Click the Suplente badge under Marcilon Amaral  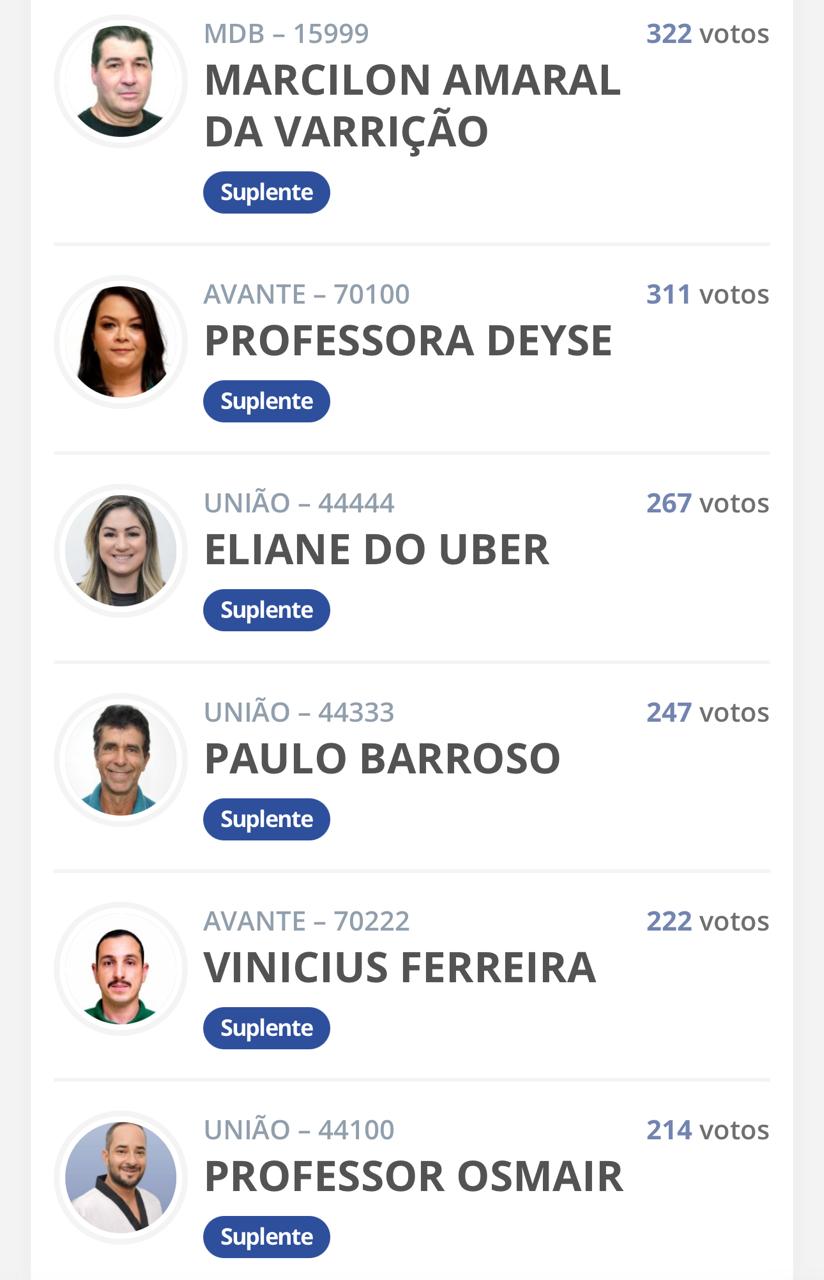267,192
